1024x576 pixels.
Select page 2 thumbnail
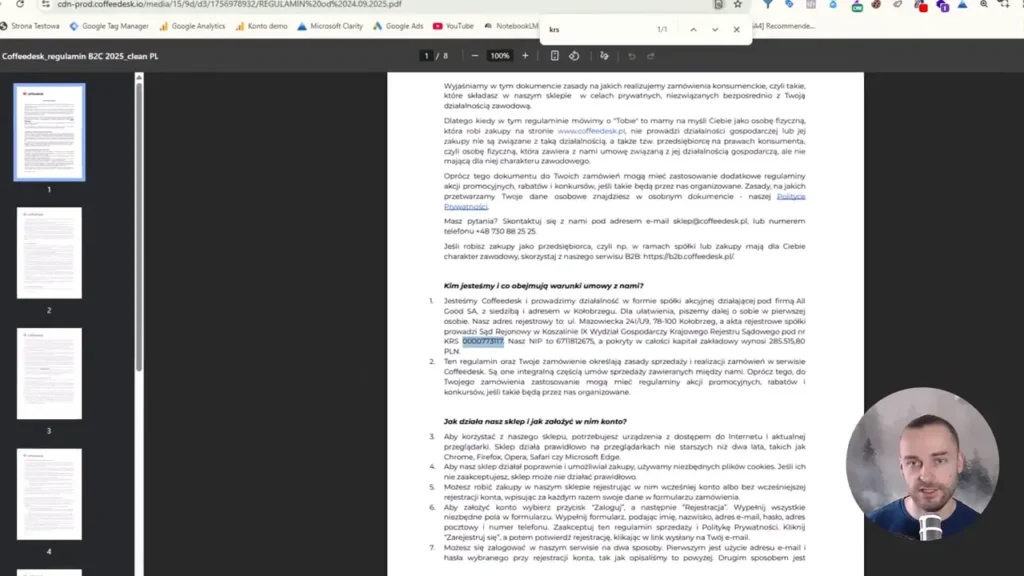tap(50, 253)
